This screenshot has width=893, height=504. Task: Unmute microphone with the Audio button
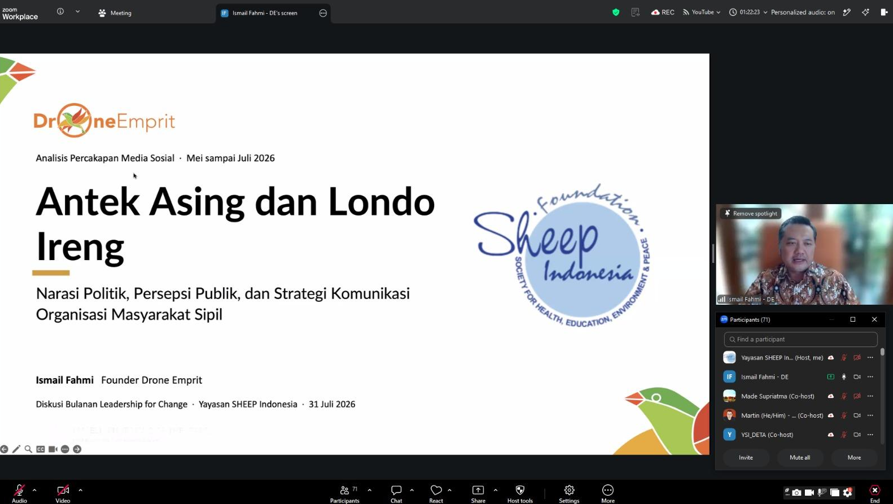(x=19, y=493)
